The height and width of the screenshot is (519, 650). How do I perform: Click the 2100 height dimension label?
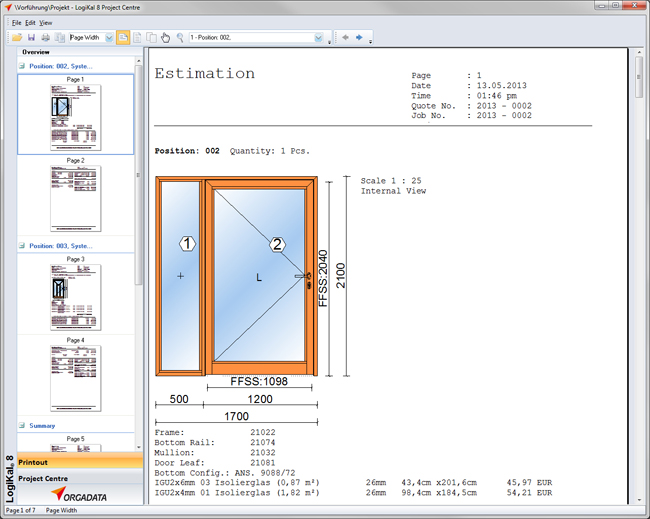point(340,276)
